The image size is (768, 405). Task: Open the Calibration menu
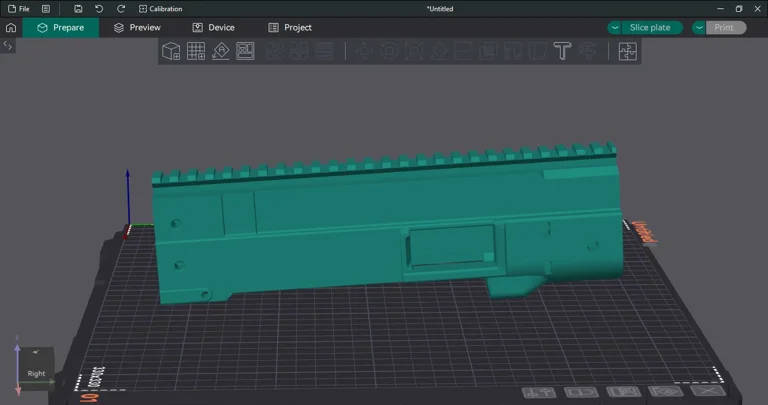(160, 9)
